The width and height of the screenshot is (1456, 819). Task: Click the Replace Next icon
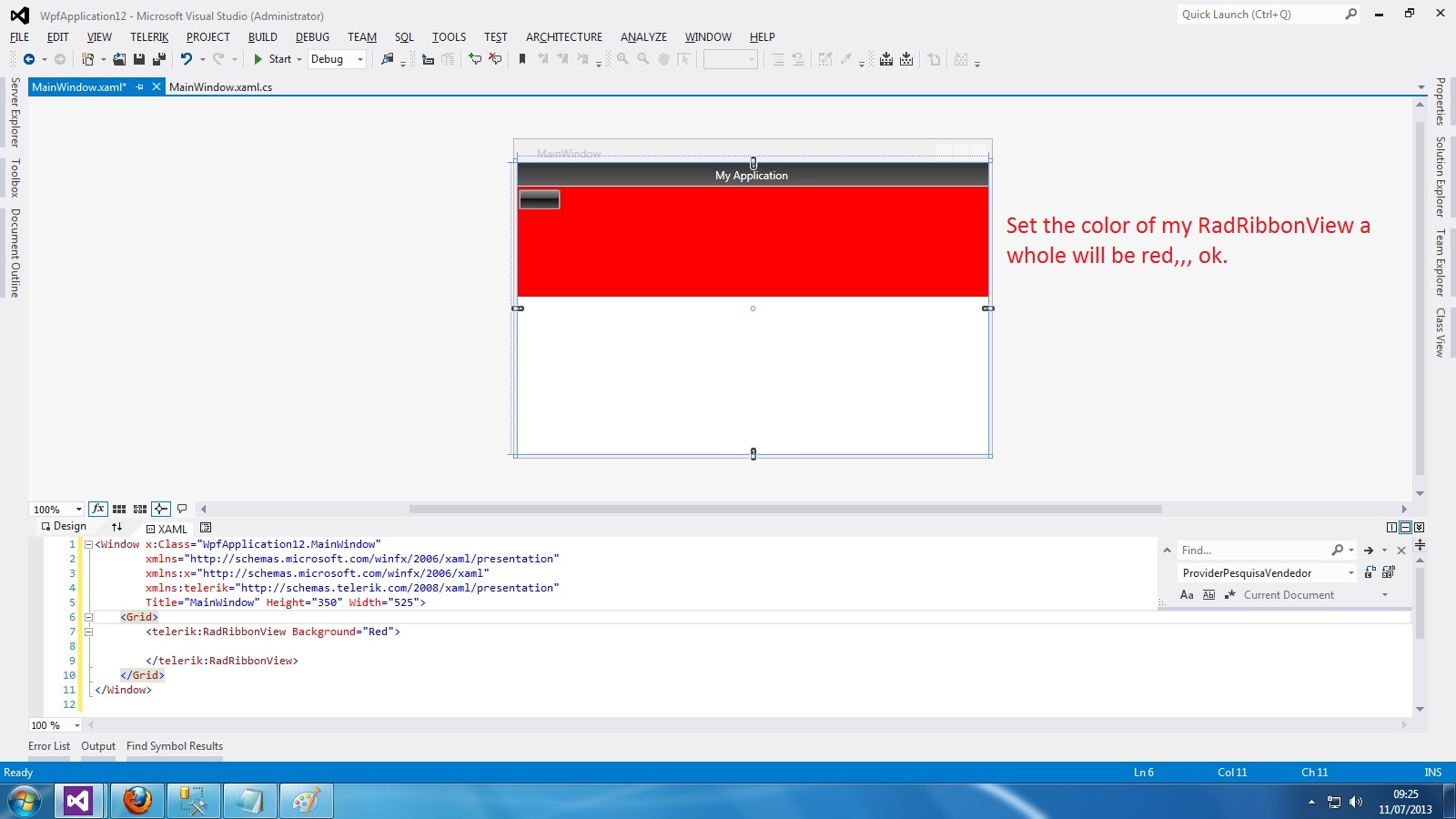pyautogui.click(x=1370, y=572)
